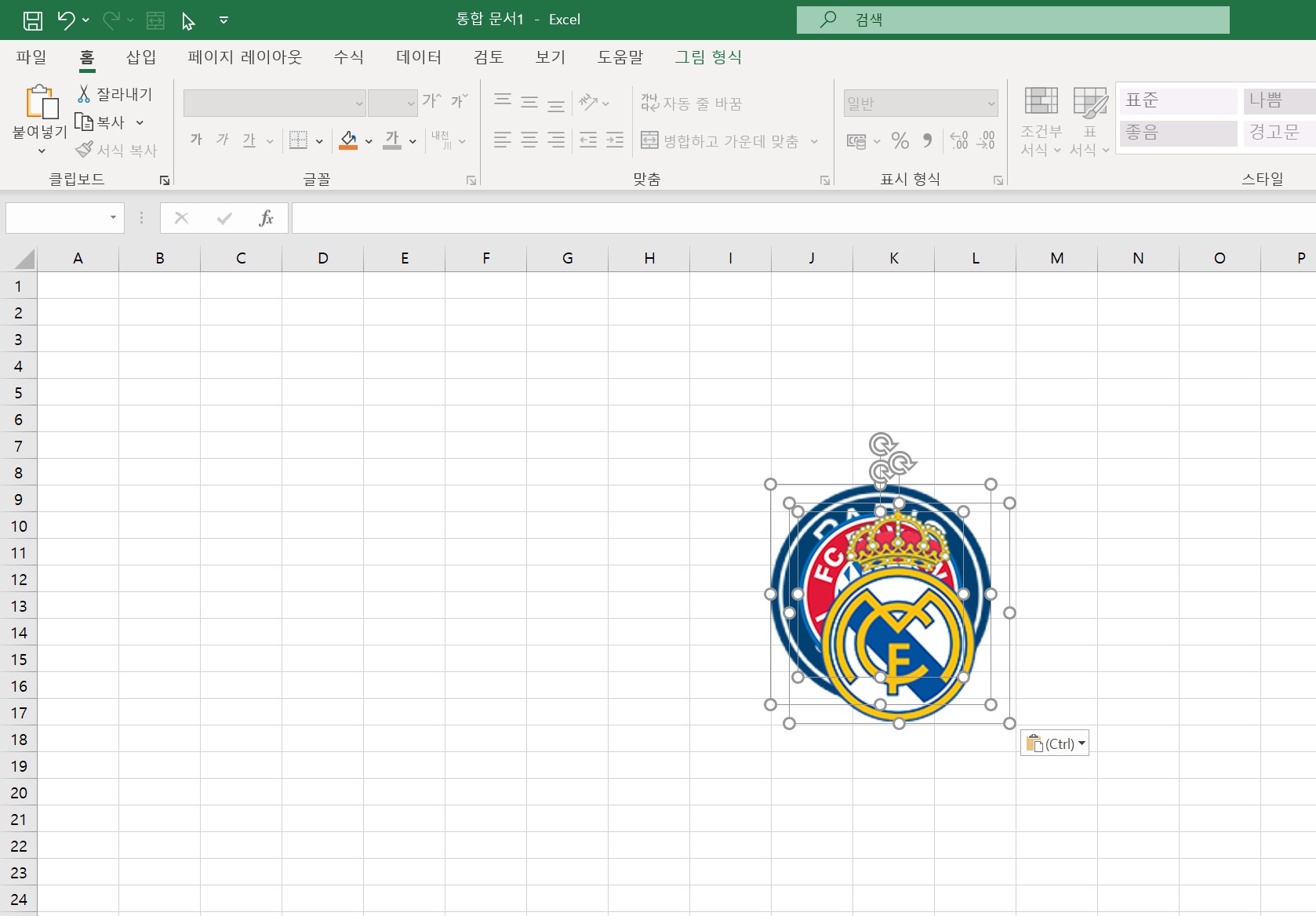Switch to the 페이지 레이아웃 tab
Image resolution: width=1316 pixels, height=916 pixels.
click(245, 56)
